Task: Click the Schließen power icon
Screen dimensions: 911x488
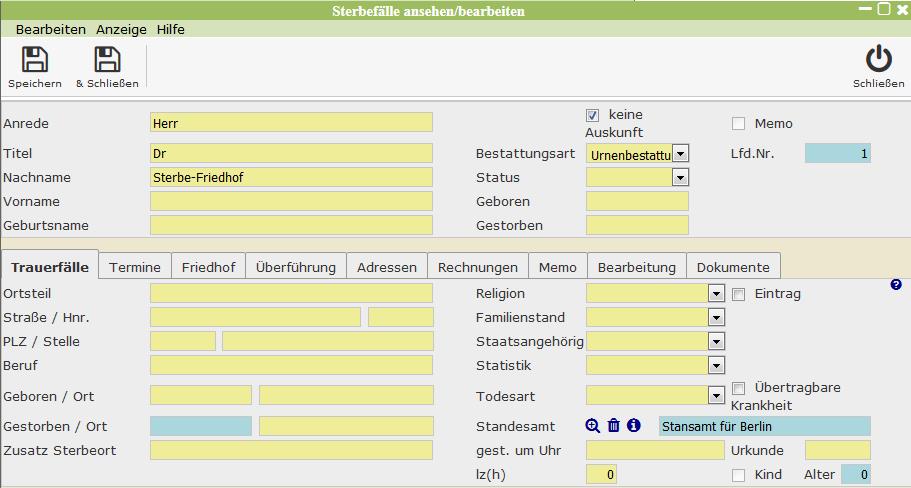Action: pos(878,60)
